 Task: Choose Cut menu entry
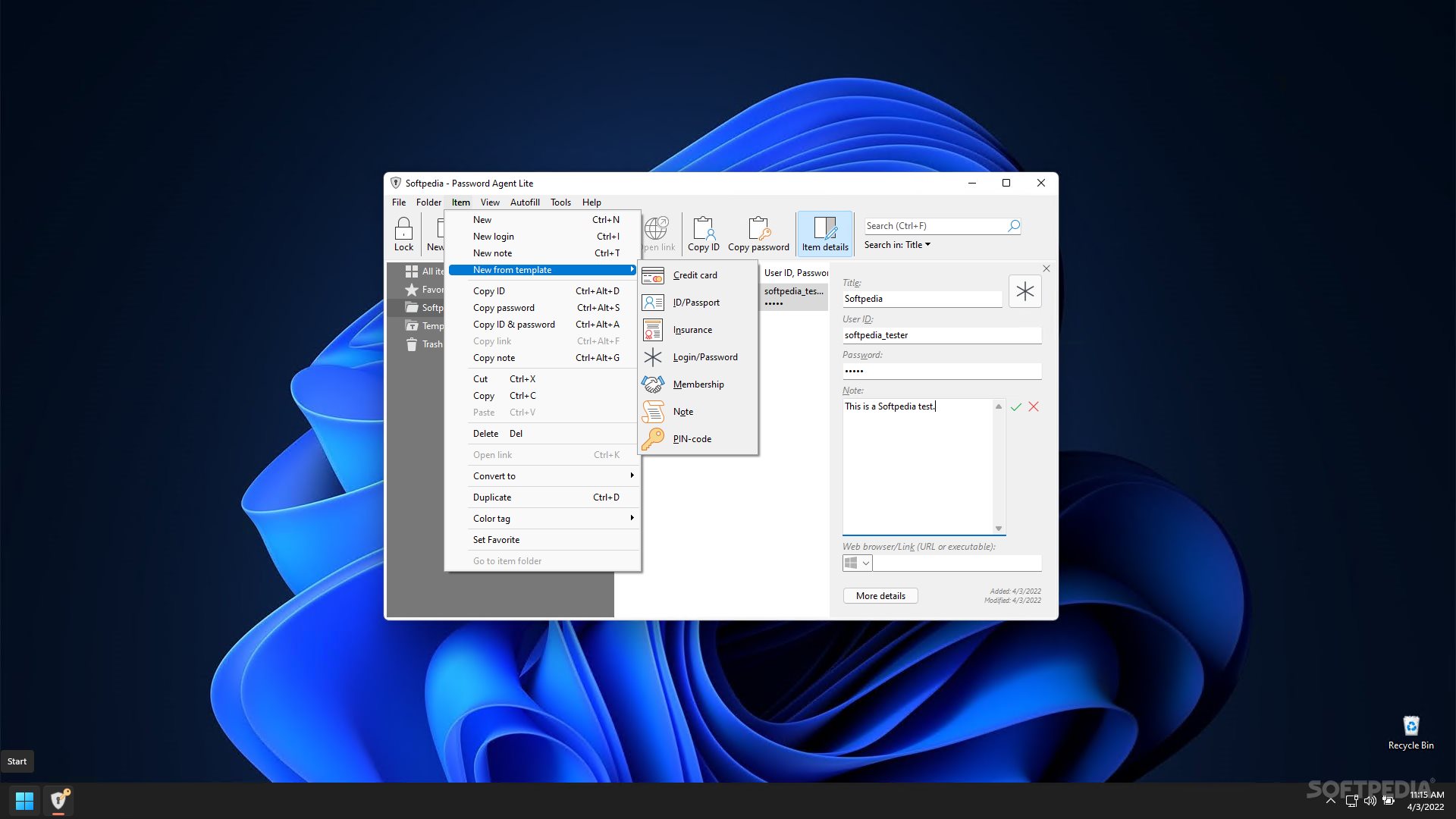tap(544, 379)
